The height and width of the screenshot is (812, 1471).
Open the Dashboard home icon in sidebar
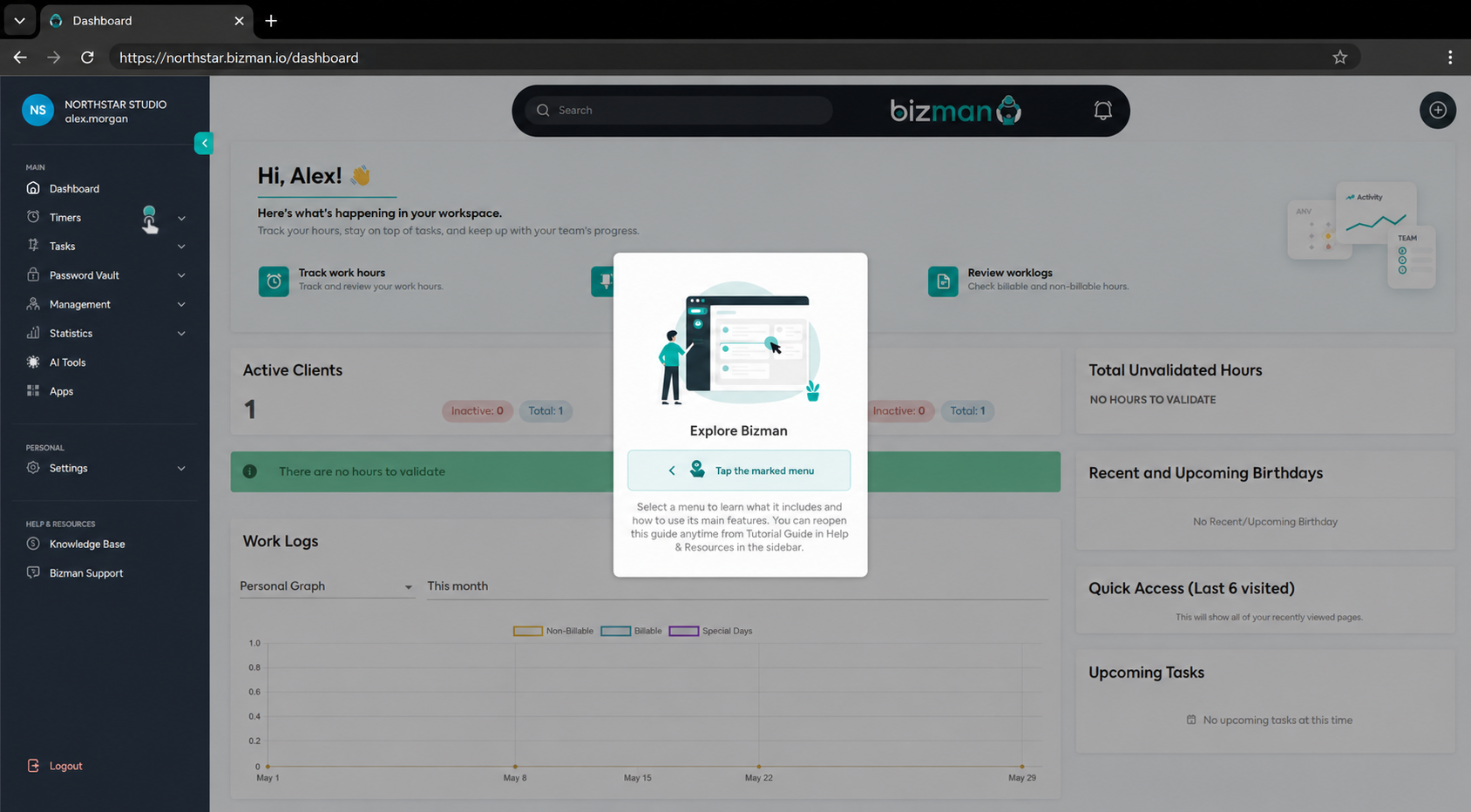(33, 188)
